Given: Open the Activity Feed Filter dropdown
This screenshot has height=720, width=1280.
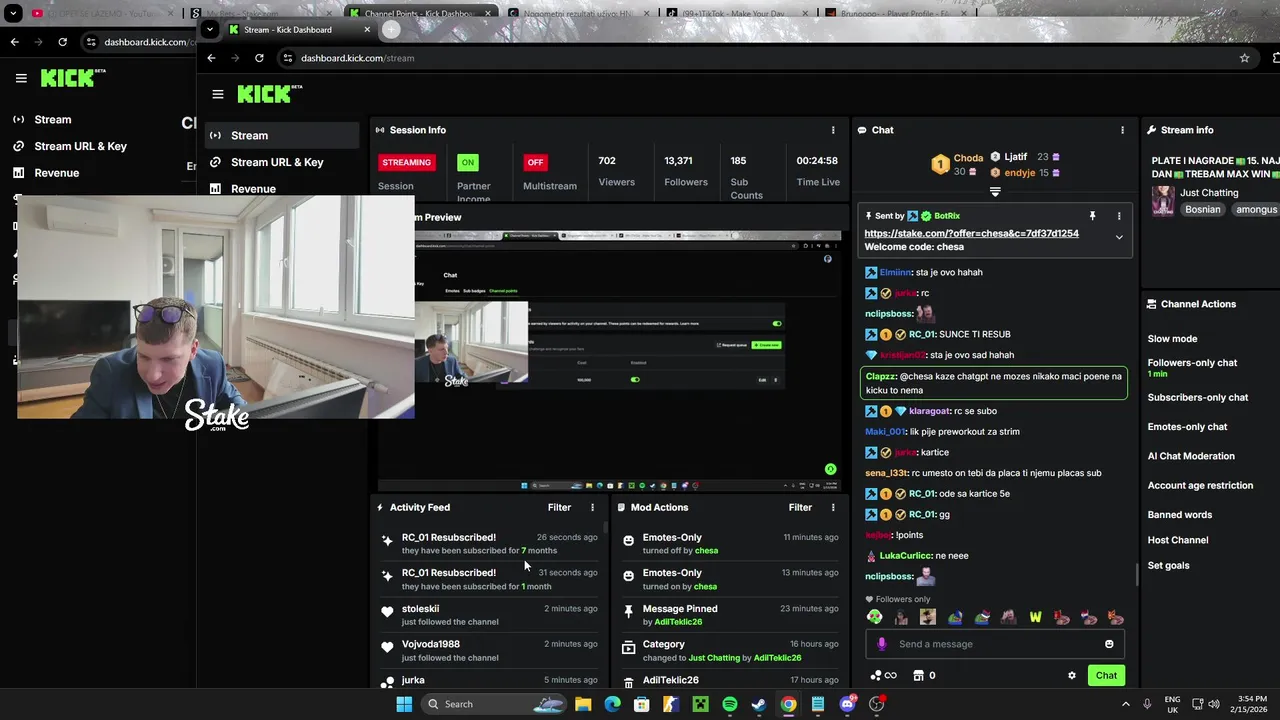Looking at the screenshot, I should pyautogui.click(x=559, y=508).
